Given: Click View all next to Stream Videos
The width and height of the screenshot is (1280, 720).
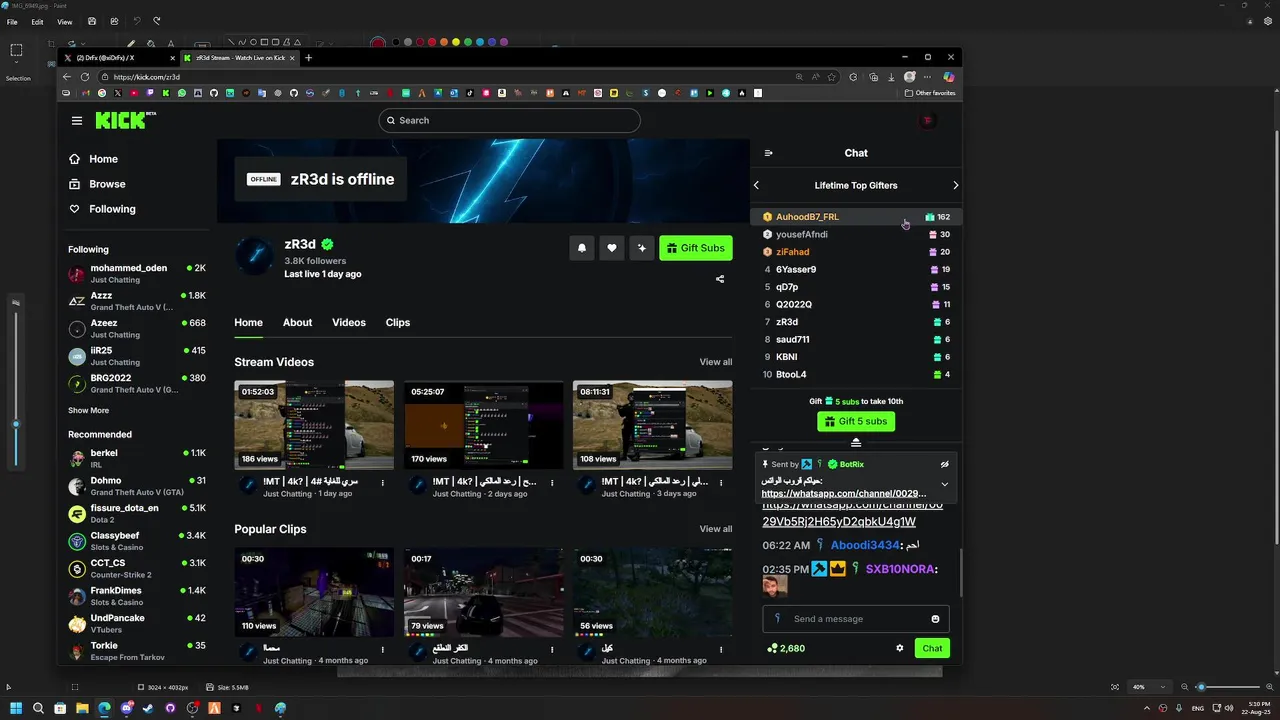Looking at the screenshot, I should [715, 362].
